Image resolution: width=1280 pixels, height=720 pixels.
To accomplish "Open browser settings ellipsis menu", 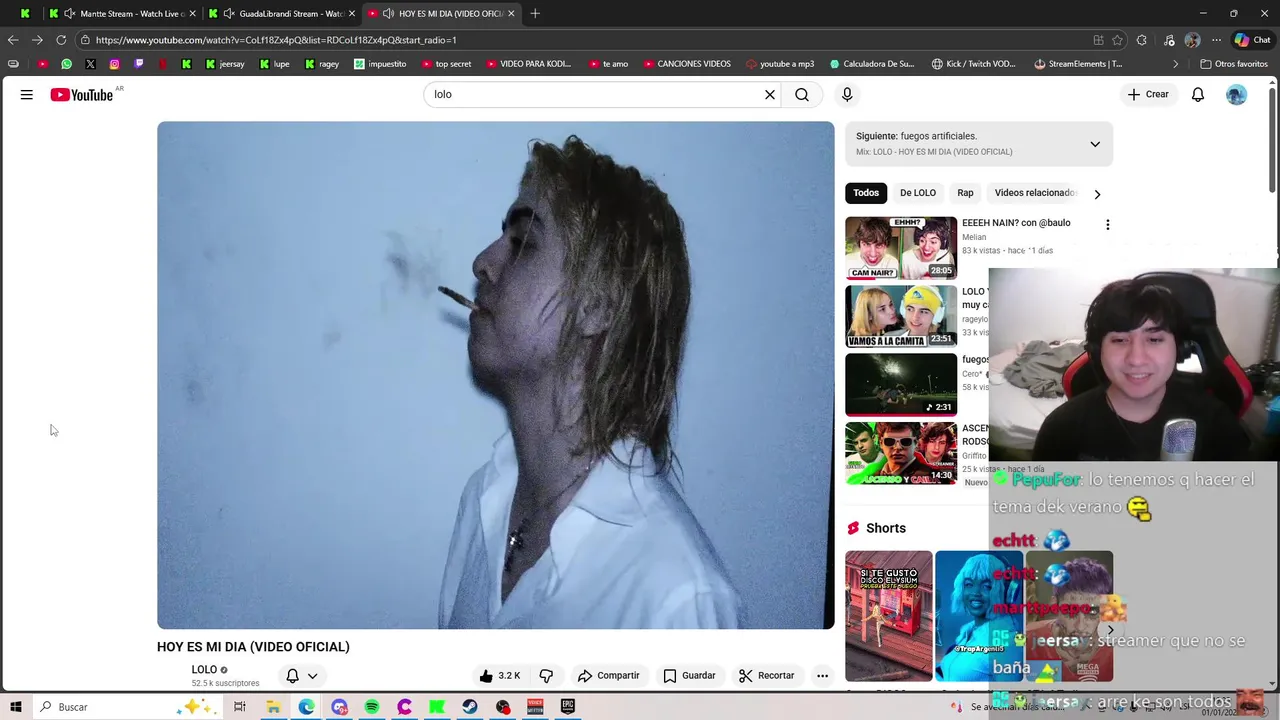I will click(1216, 40).
